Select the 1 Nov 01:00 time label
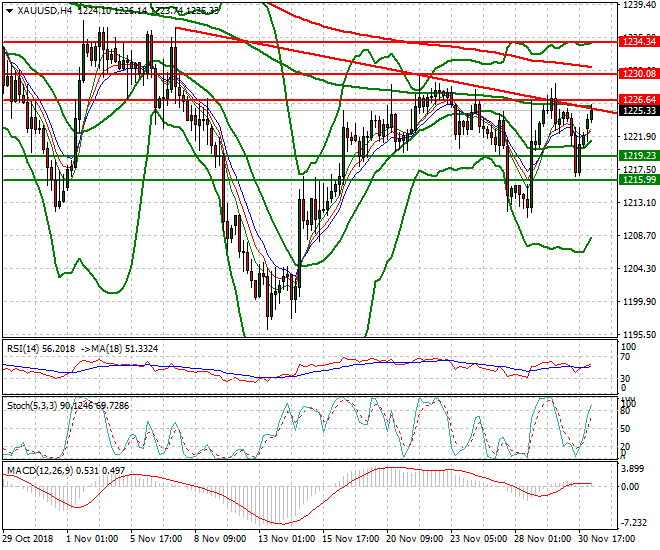 point(92,539)
